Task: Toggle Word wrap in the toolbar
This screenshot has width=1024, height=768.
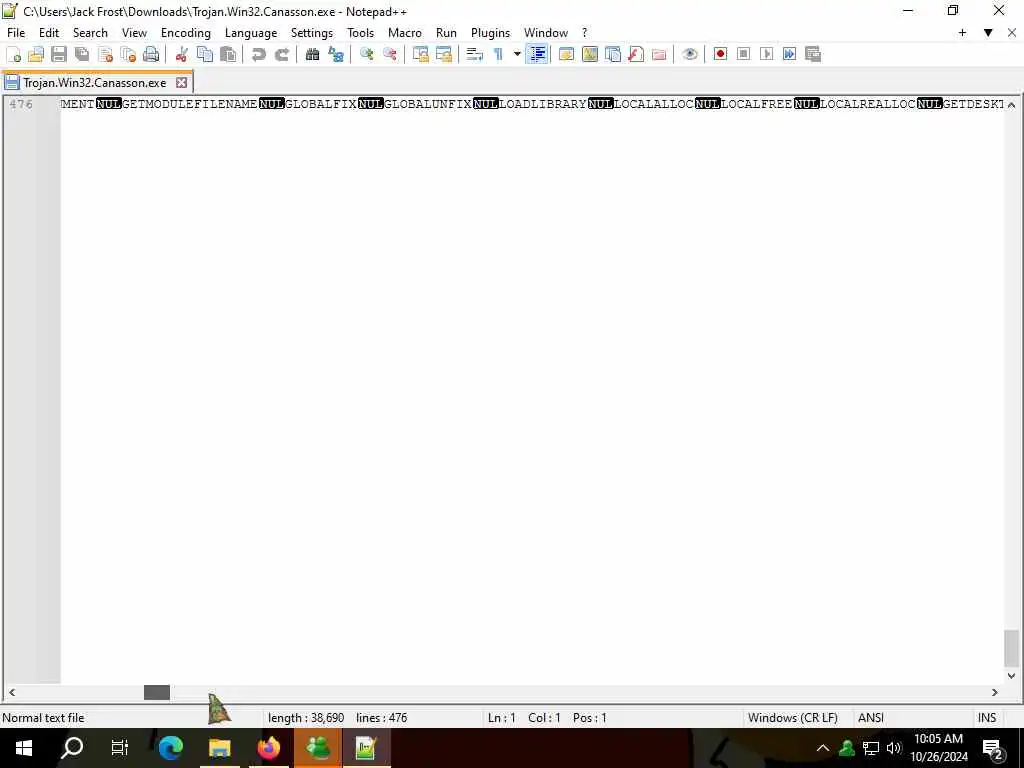Action: [475, 54]
